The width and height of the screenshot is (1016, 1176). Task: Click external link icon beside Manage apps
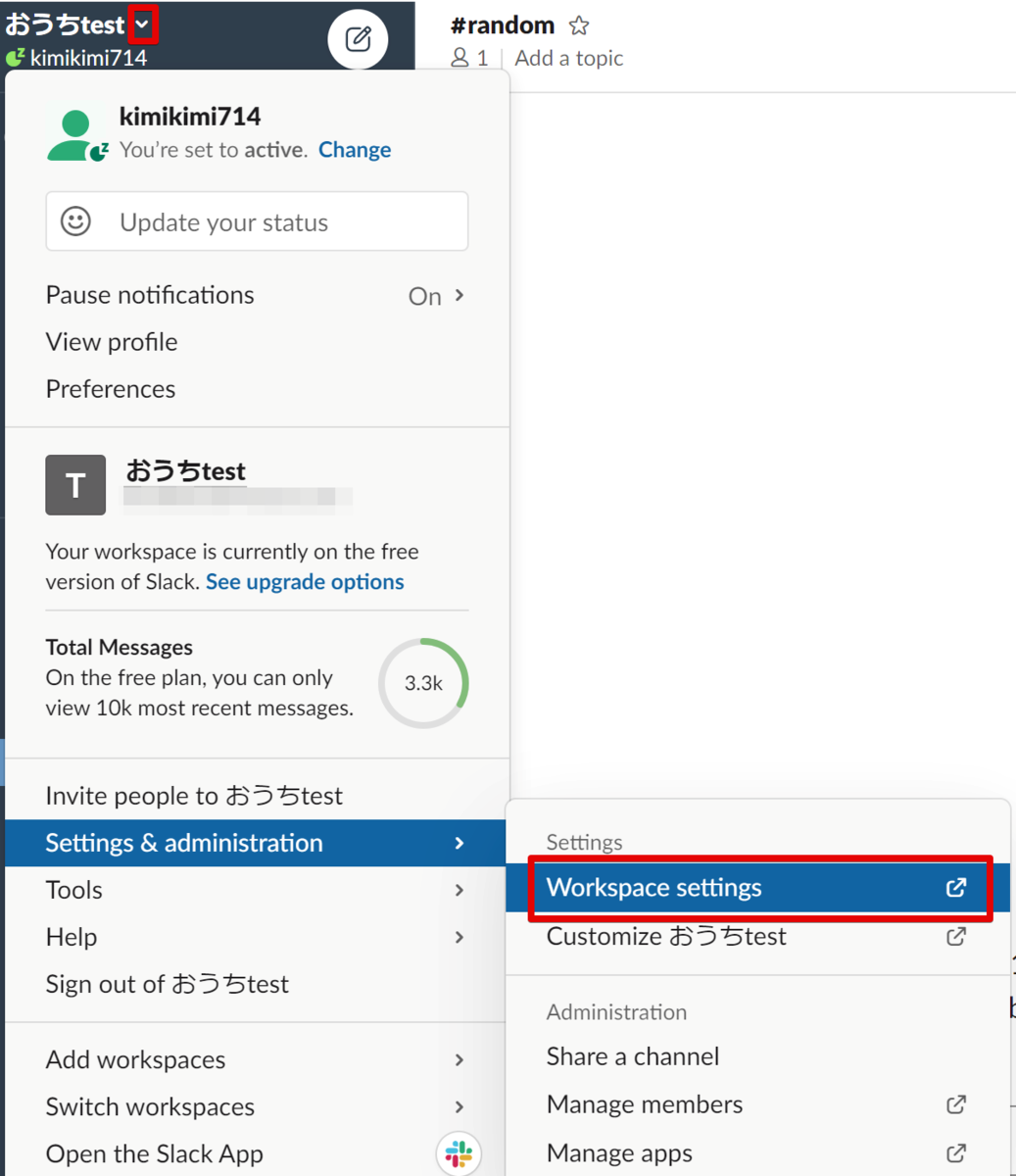(x=956, y=1153)
